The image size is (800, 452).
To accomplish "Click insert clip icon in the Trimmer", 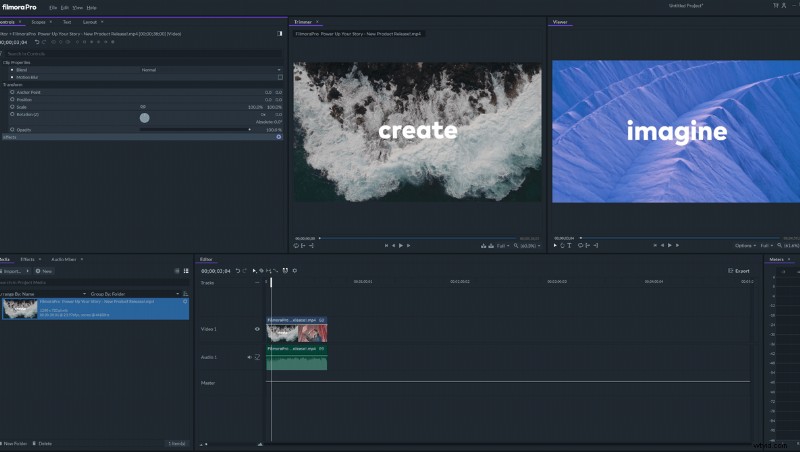I will pyautogui.click(x=483, y=245).
